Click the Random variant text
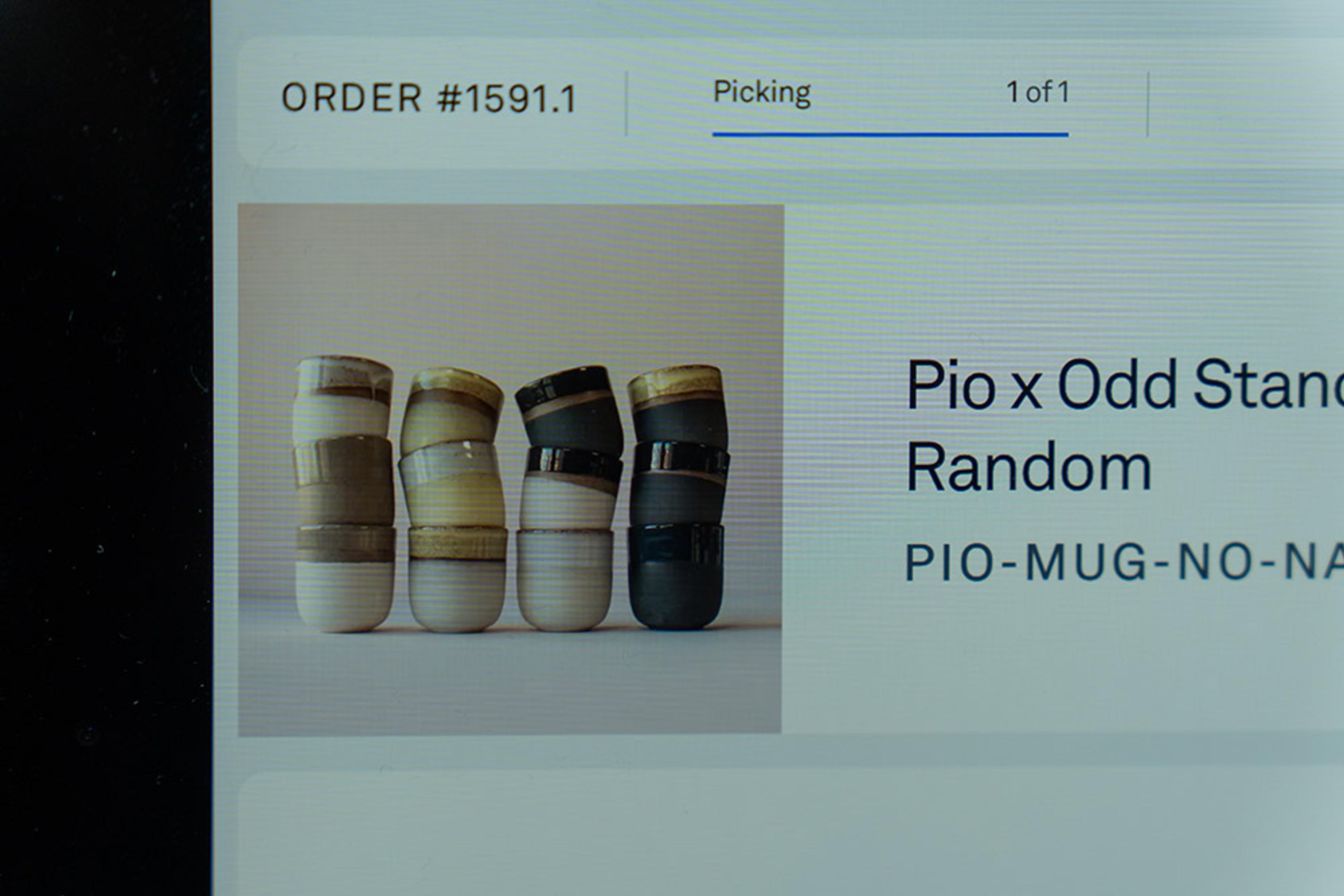 click(1028, 467)
